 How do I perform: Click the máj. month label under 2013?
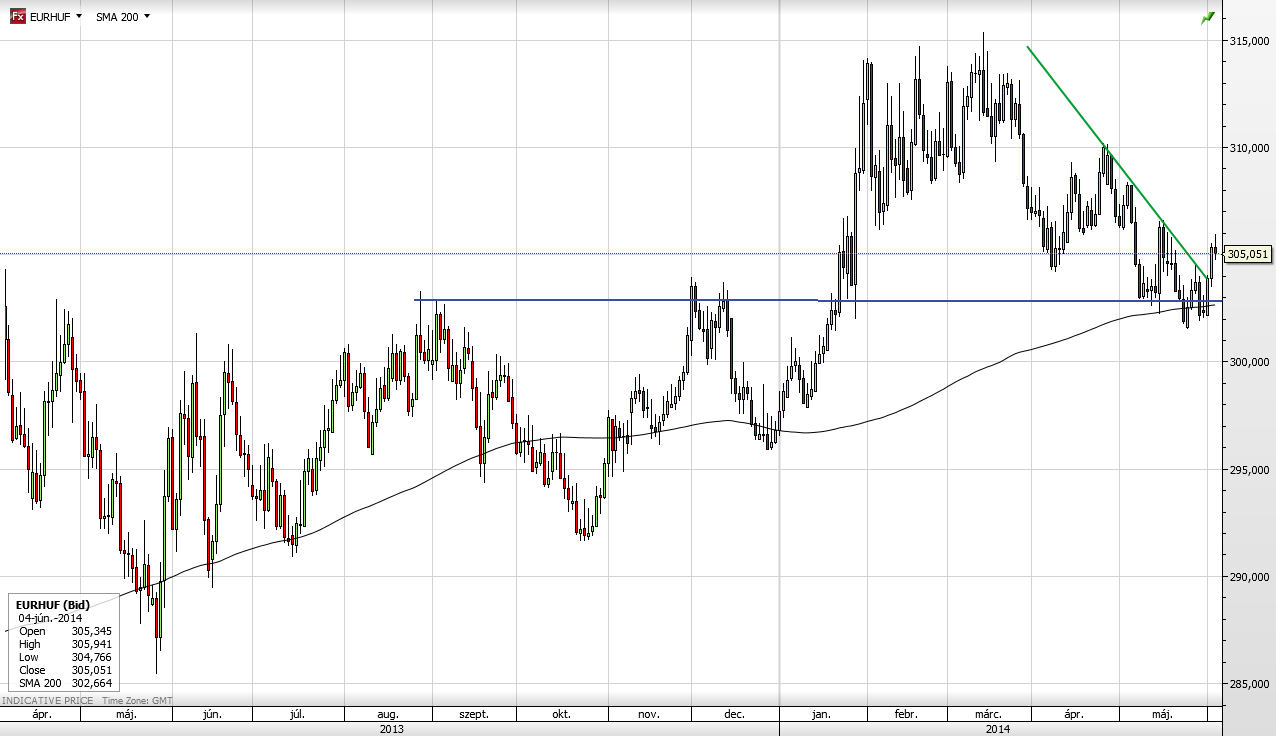coord(127,715)
